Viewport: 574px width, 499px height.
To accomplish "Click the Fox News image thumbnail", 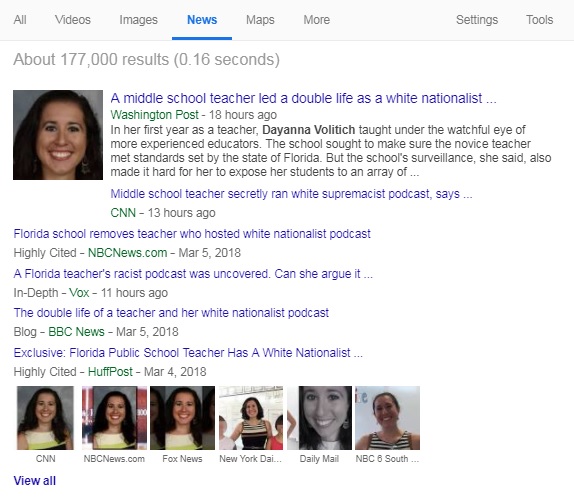I will 182,418.
